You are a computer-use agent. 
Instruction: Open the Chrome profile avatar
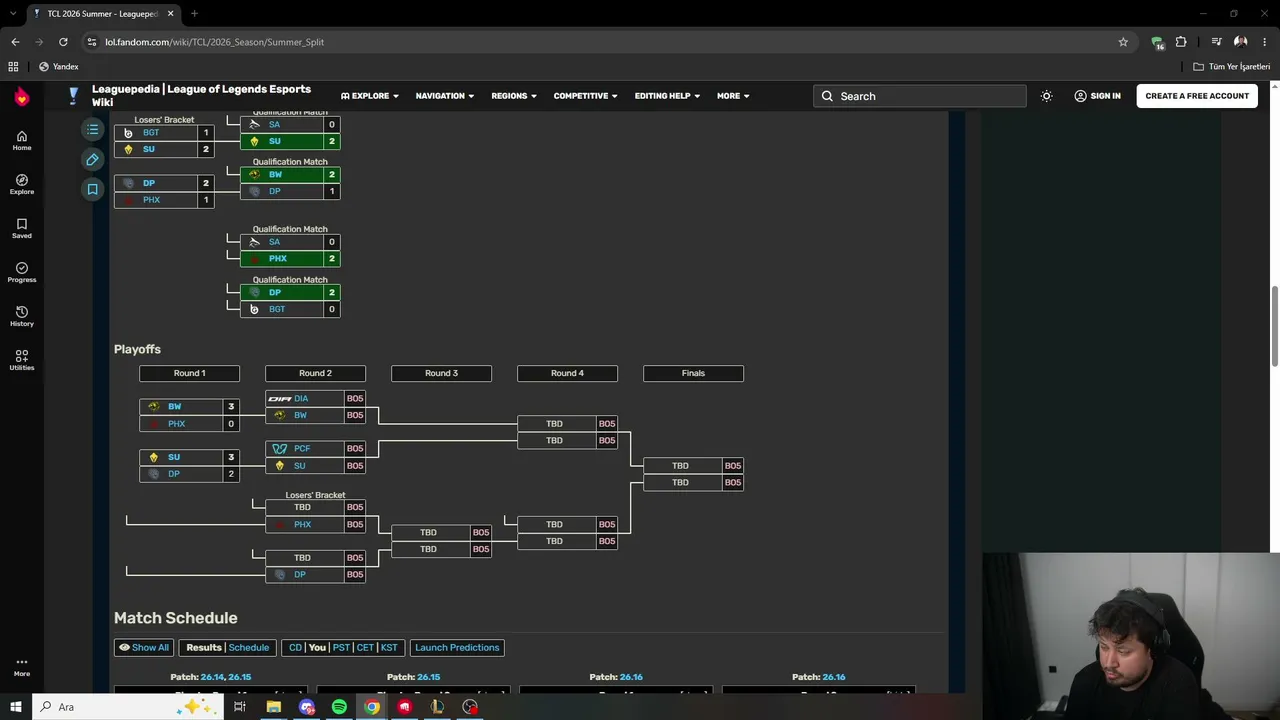point(1240,42)
